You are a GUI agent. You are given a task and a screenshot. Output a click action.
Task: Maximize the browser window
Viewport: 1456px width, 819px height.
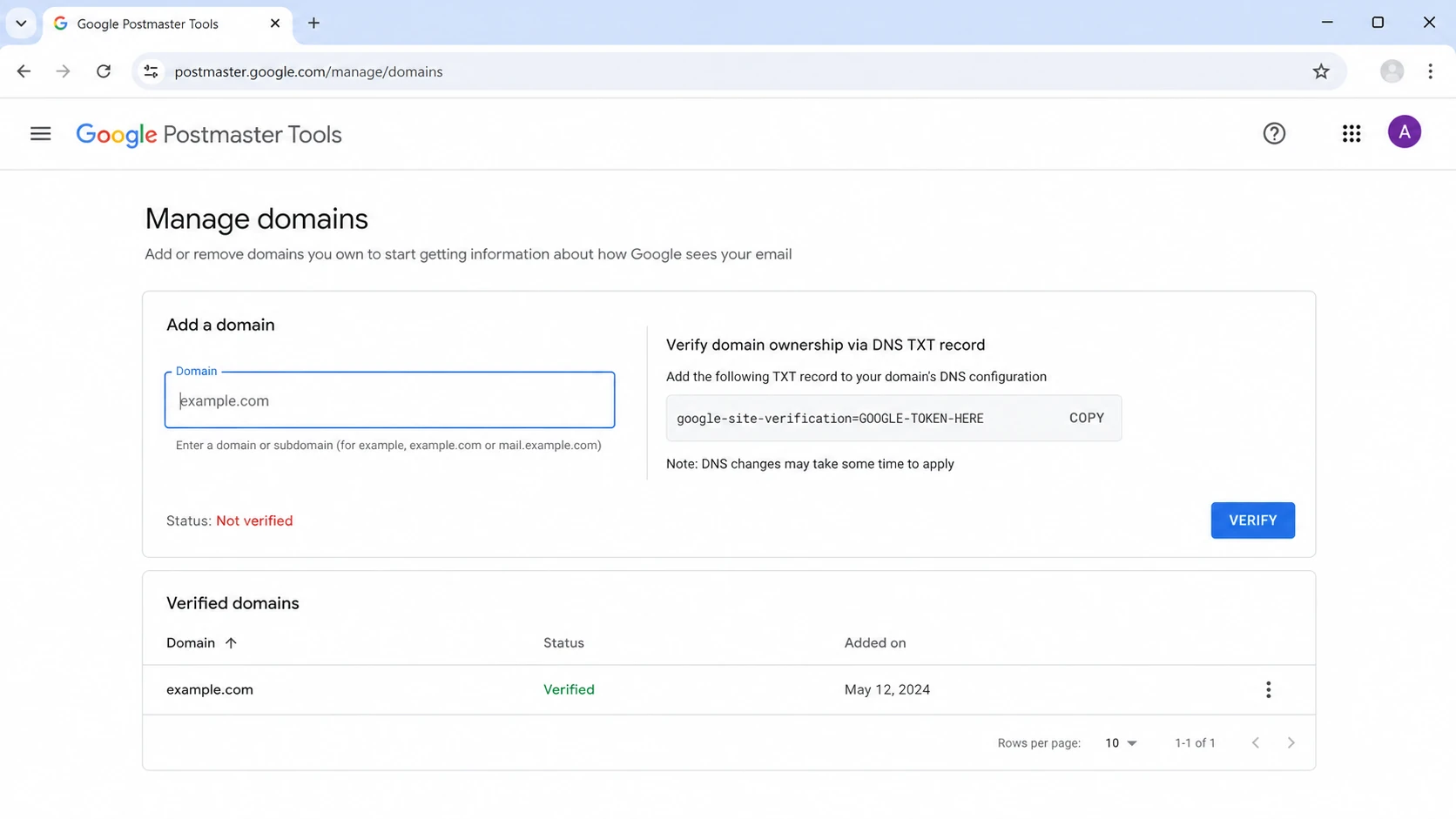(1378, 23)
